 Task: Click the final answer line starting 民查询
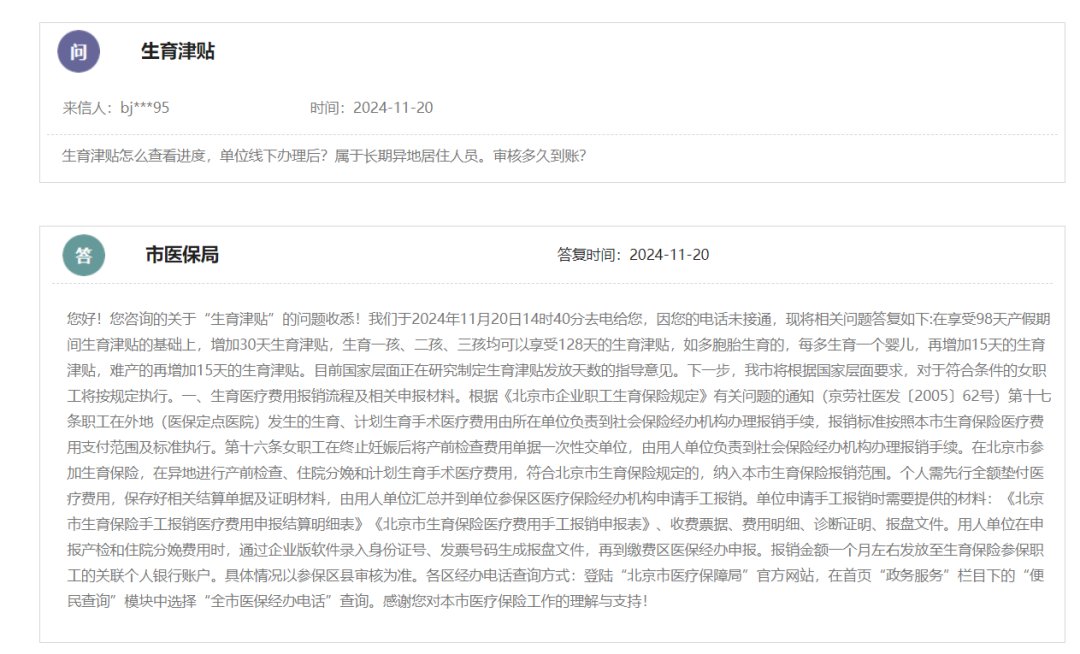pos(357,602)
